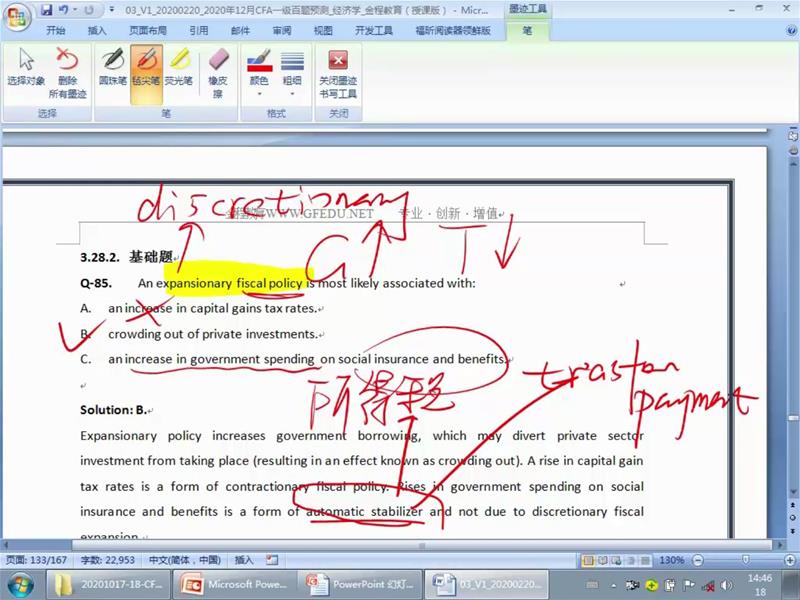This screenshot has width=800, height=600.
Task: Switch to Microsoft PowerPoint taskbar window
Action: (234, 585)
